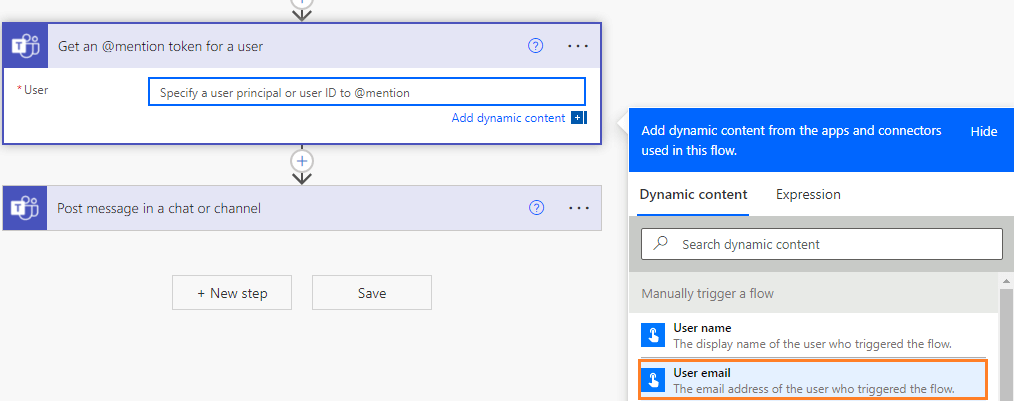Hide the dynamic content panel
This screenshot has width=1014, height=401.
984,131
